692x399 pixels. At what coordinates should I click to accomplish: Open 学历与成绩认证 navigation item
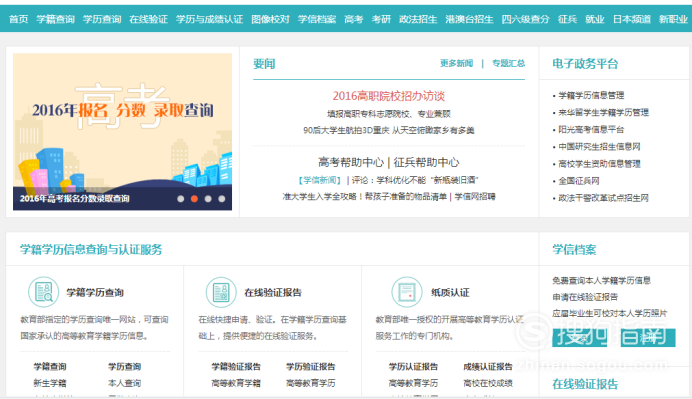(x=209, y=19)
